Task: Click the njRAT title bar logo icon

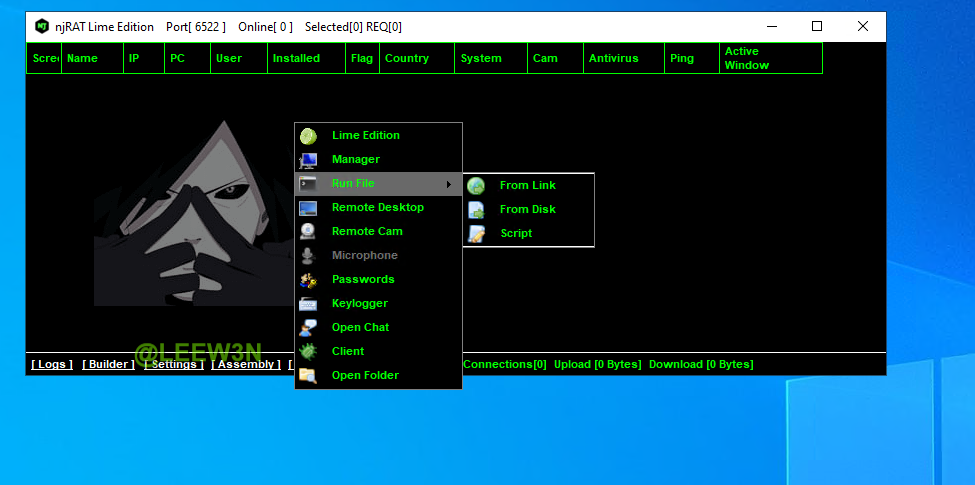Action: click(x=42, y=27)
